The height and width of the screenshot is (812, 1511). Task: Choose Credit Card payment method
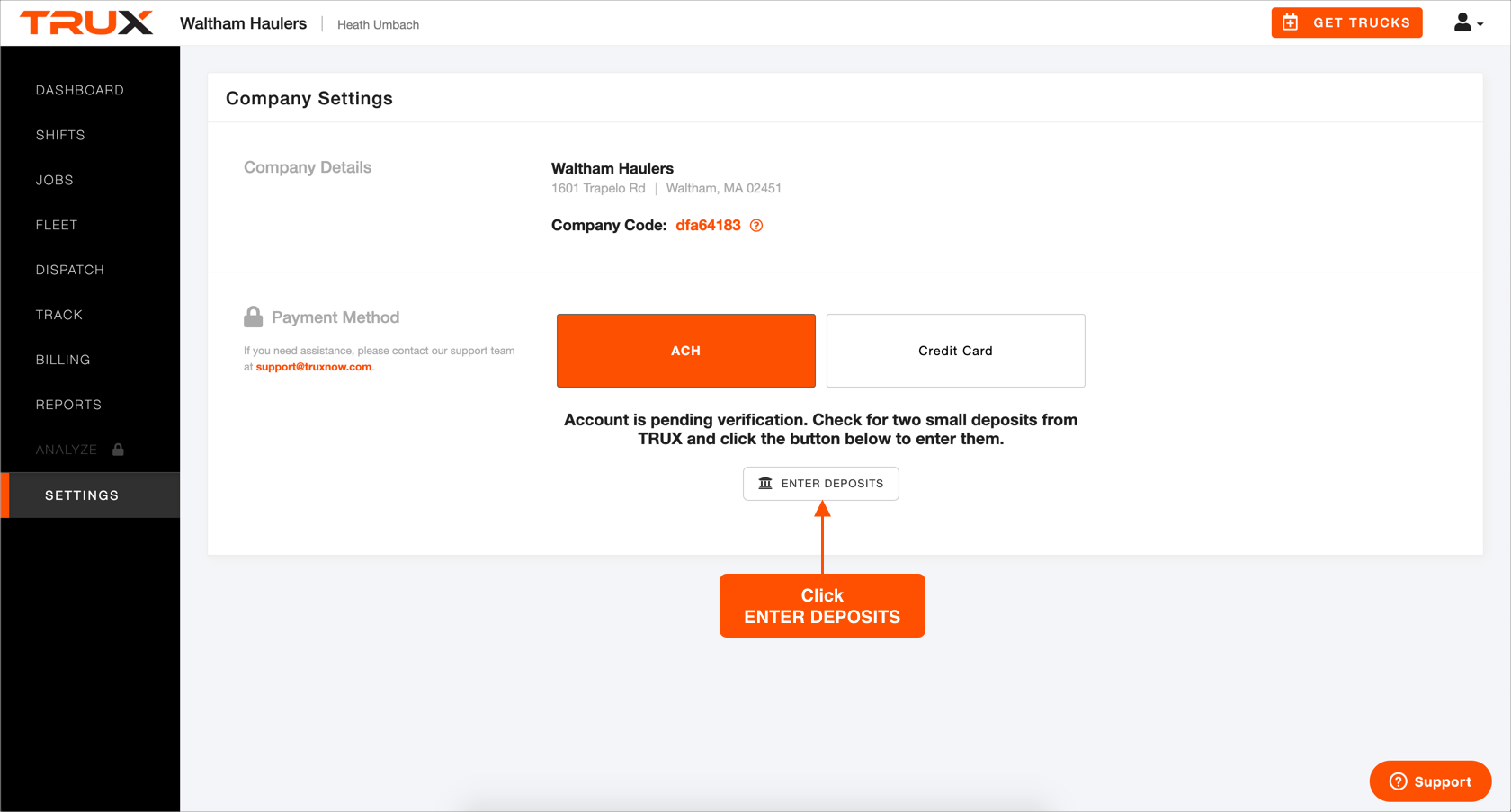point(956,351)
